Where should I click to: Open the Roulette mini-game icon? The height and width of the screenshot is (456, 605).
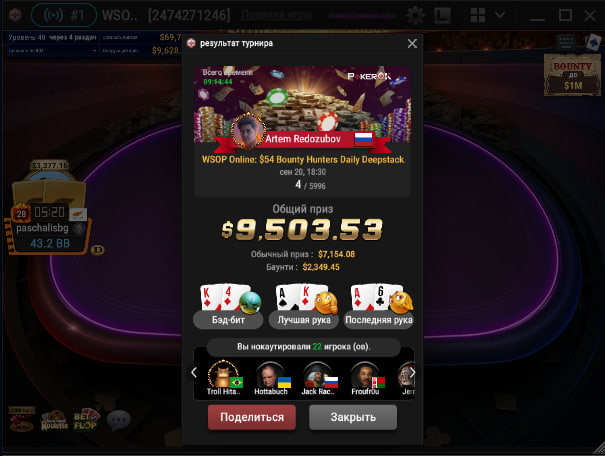(54, 421)
